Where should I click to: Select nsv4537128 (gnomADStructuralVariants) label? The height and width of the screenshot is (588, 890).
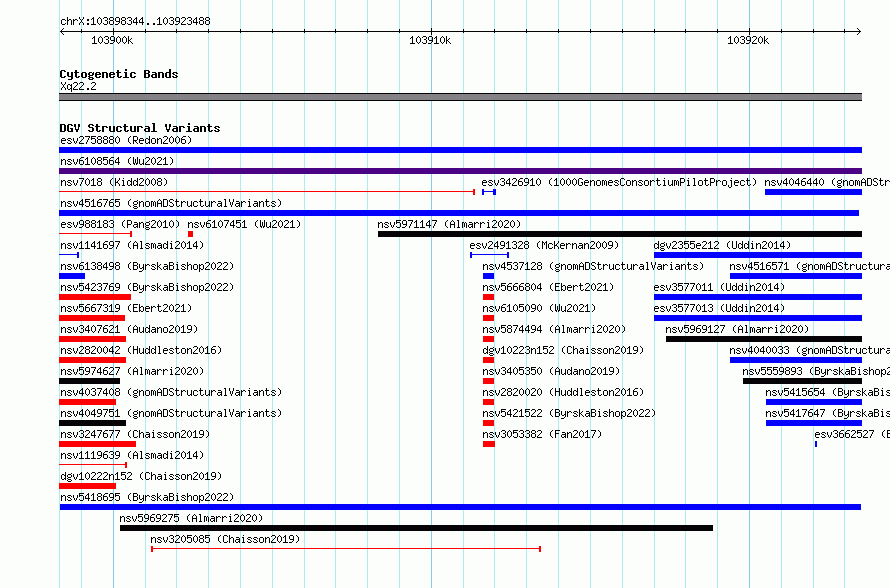pos(593,266)
